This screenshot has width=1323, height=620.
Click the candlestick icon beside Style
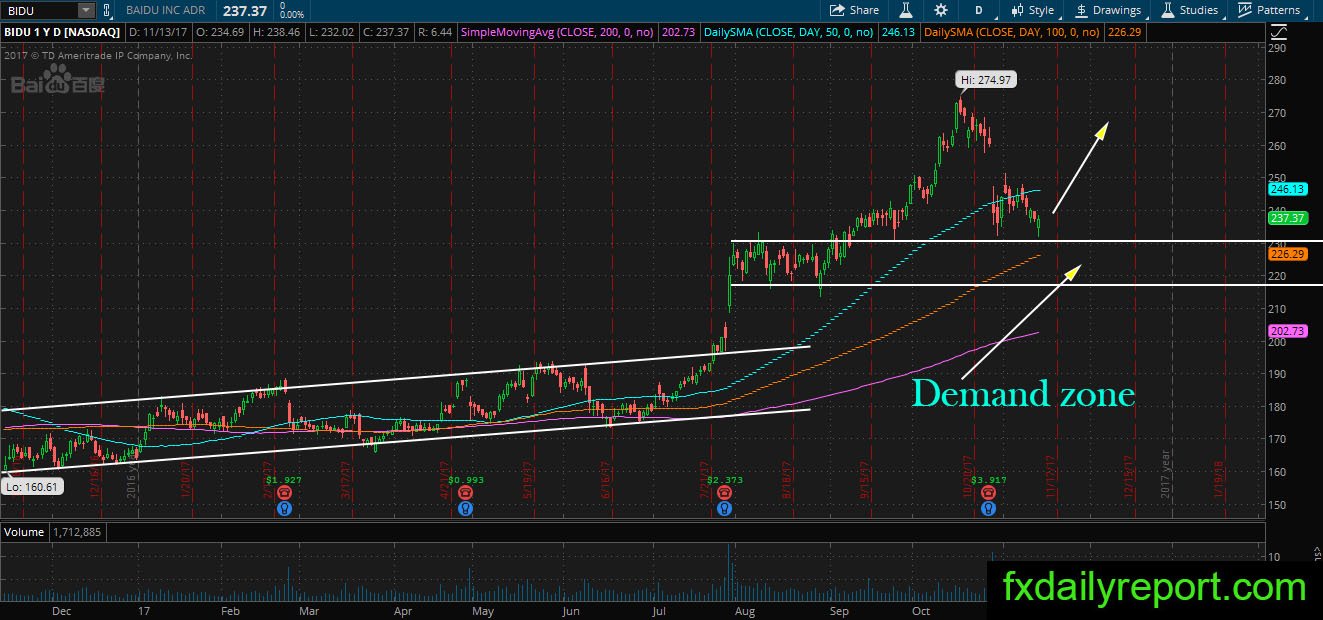click(1017, 10)
